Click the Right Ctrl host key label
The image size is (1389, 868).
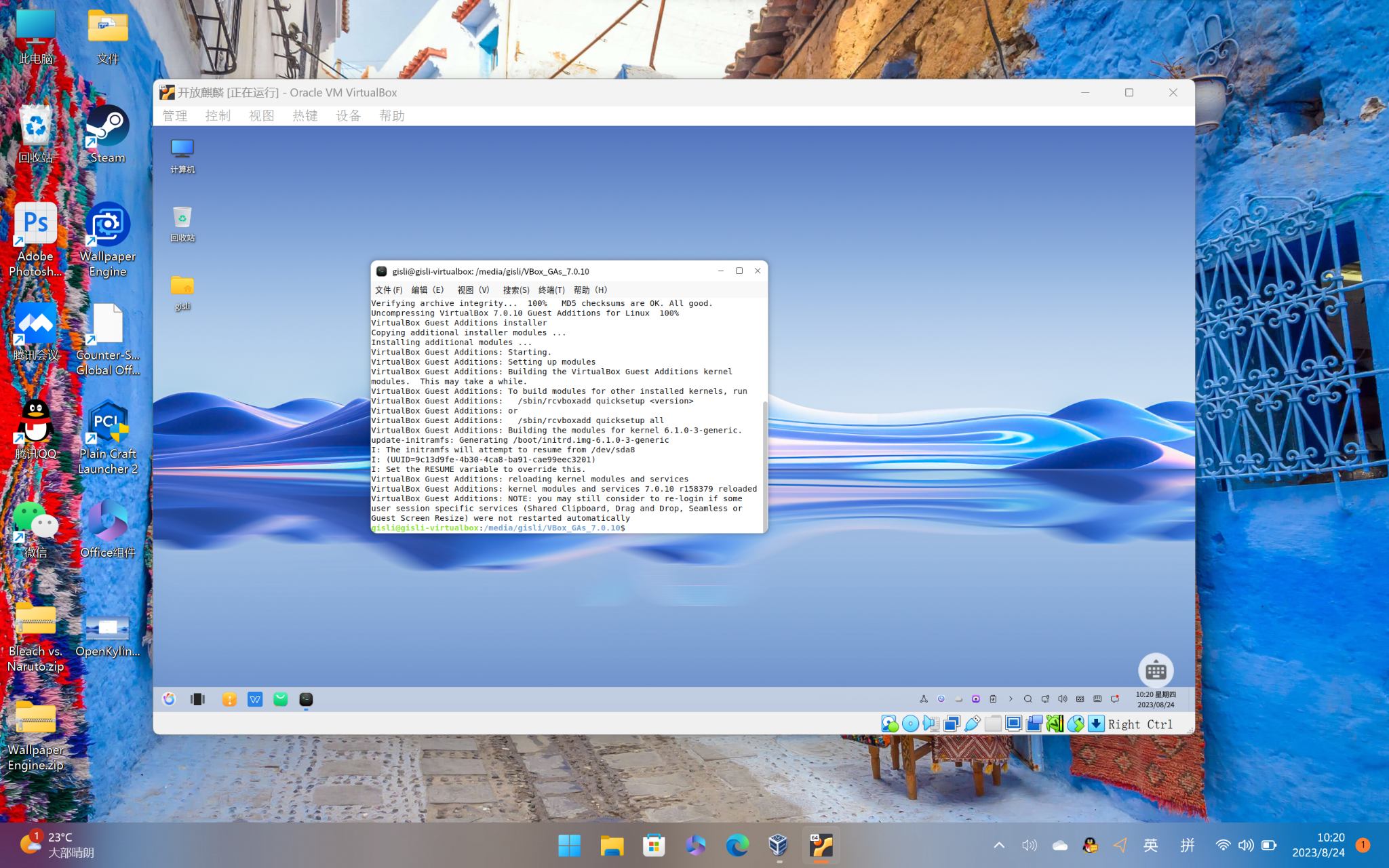coord(1141,724)
